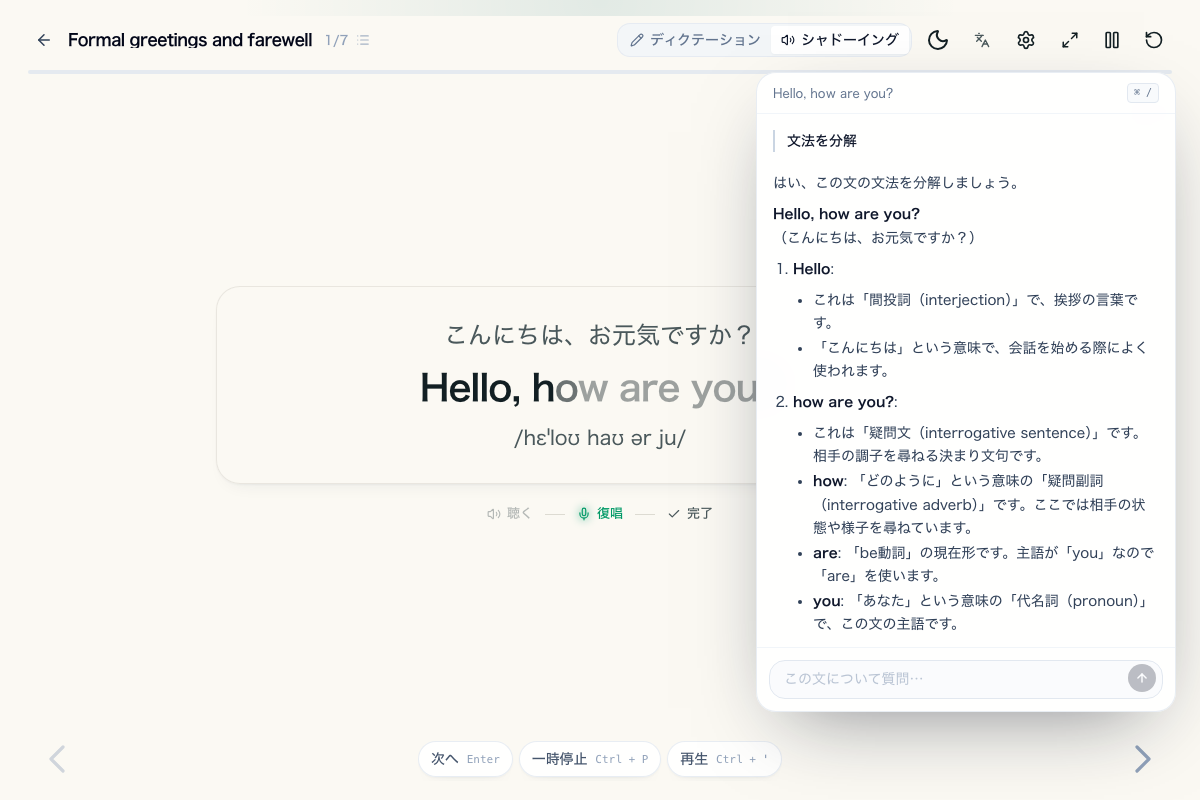
Task: Switch to ディクテーション mode
Action: [695, 40]
